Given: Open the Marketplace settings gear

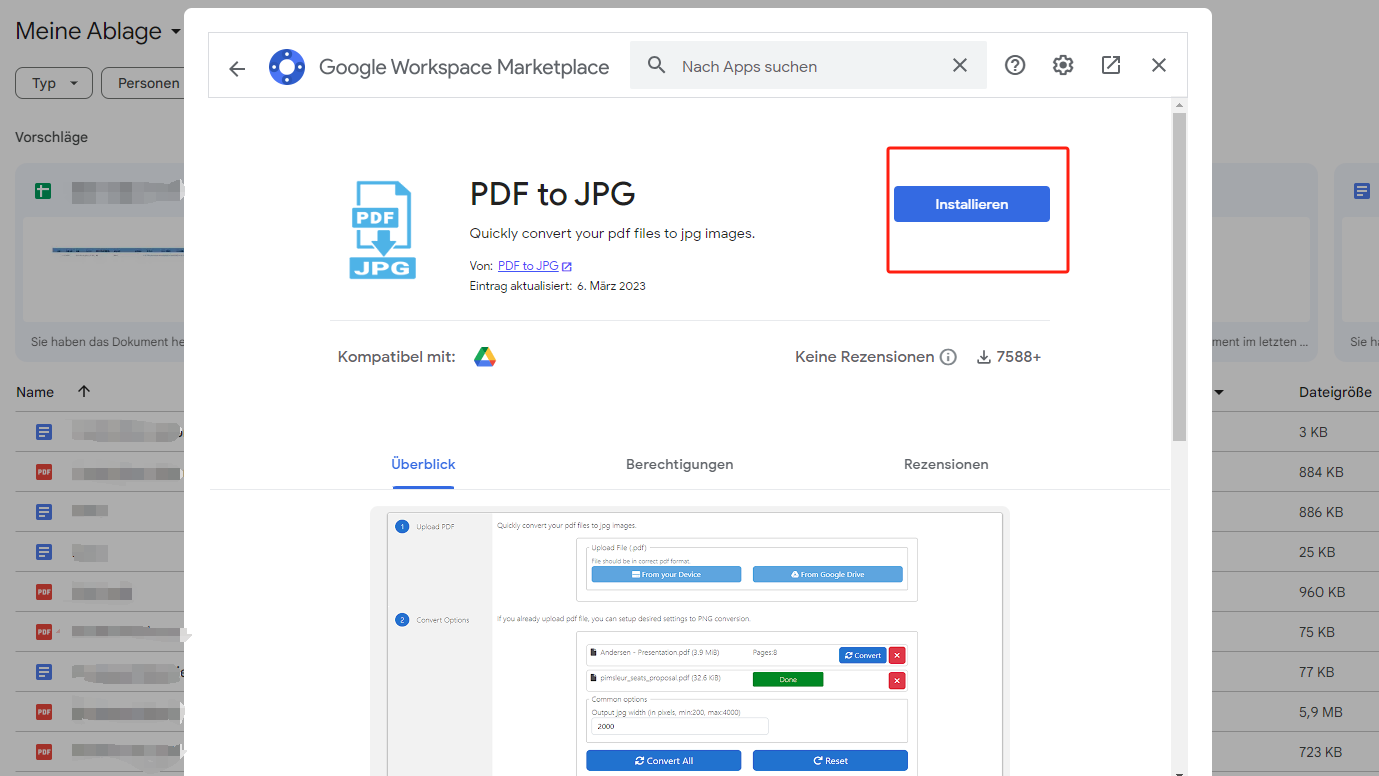Looking at the screenshot, I should pos(1063,65).
